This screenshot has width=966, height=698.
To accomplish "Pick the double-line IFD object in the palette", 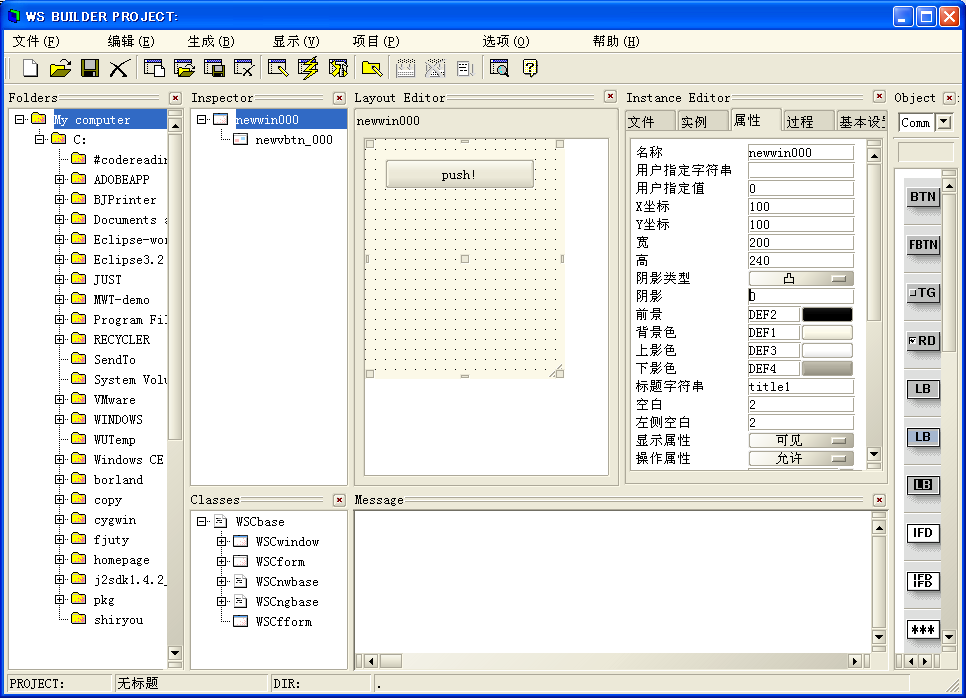I will click(x=923, y=582).
